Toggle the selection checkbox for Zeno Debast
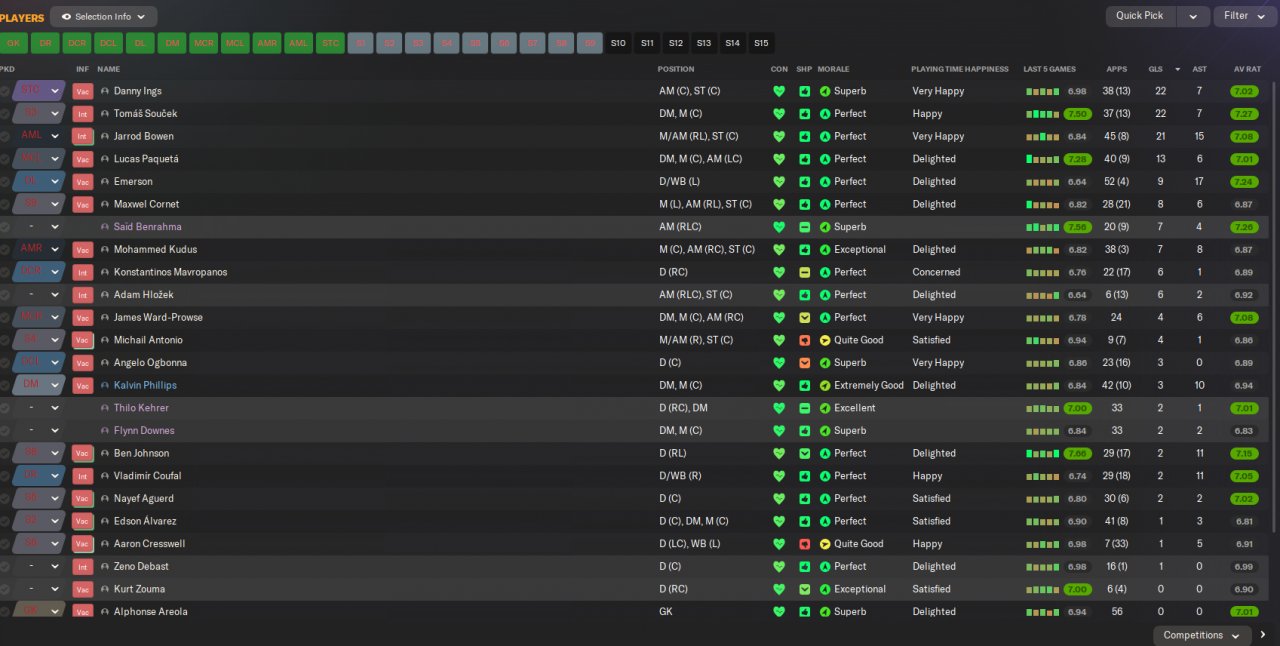Viewport: 1280px width, 646px height. click(x=5, y=566)
